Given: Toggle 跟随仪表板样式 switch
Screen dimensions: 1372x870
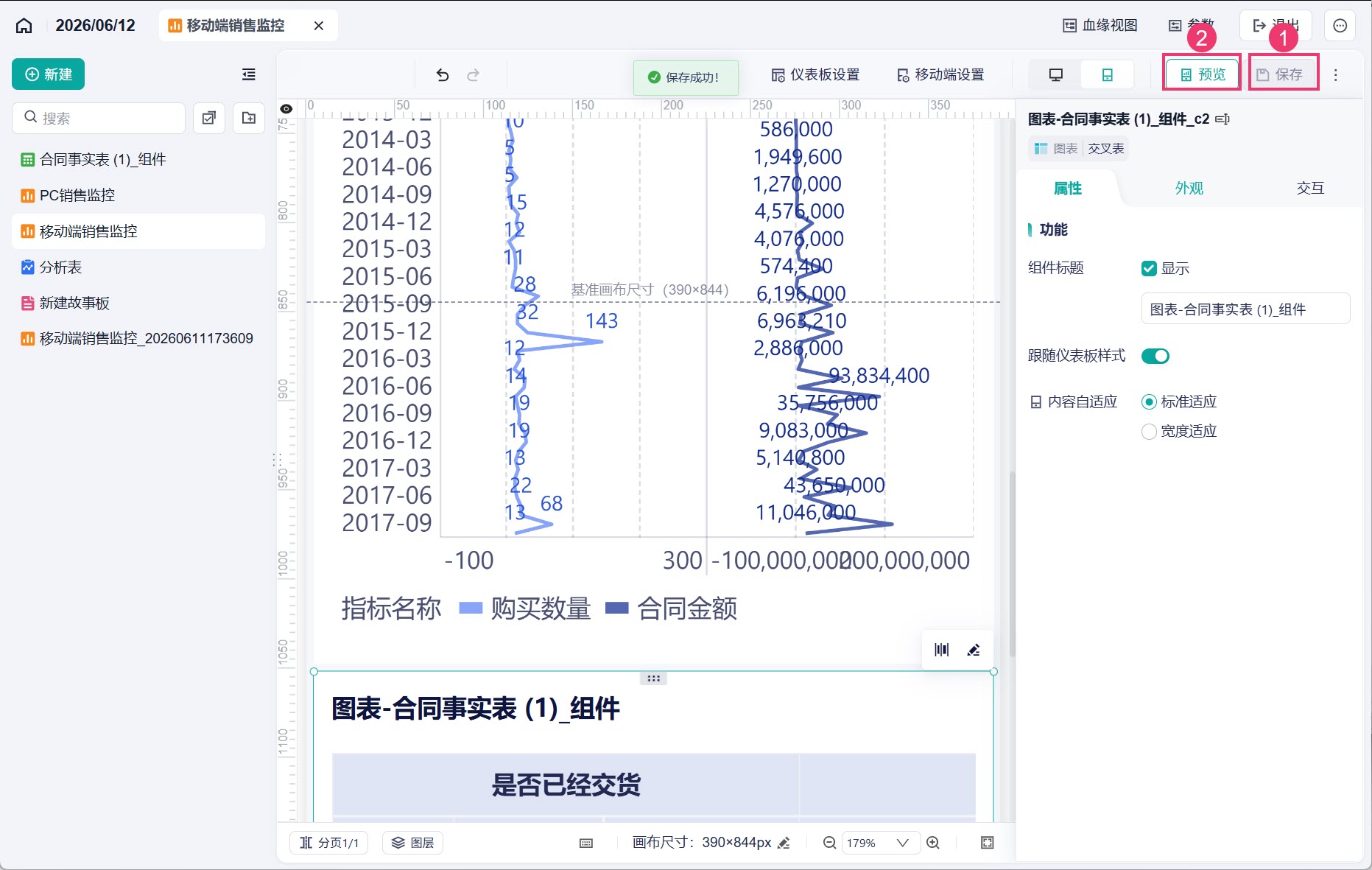Looking at the screenshot, I should point(1155,356).
